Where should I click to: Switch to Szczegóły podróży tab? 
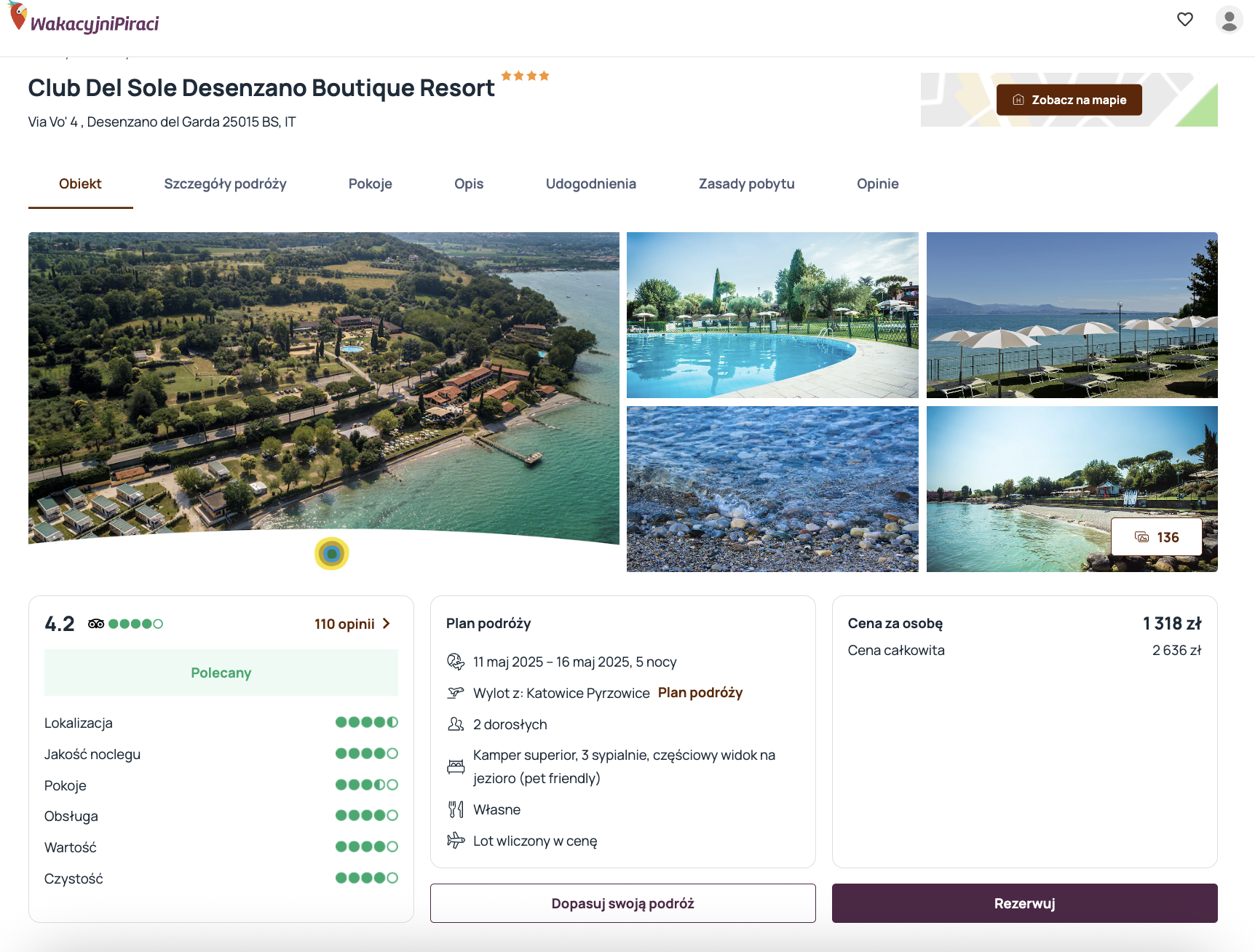[225, 184]
